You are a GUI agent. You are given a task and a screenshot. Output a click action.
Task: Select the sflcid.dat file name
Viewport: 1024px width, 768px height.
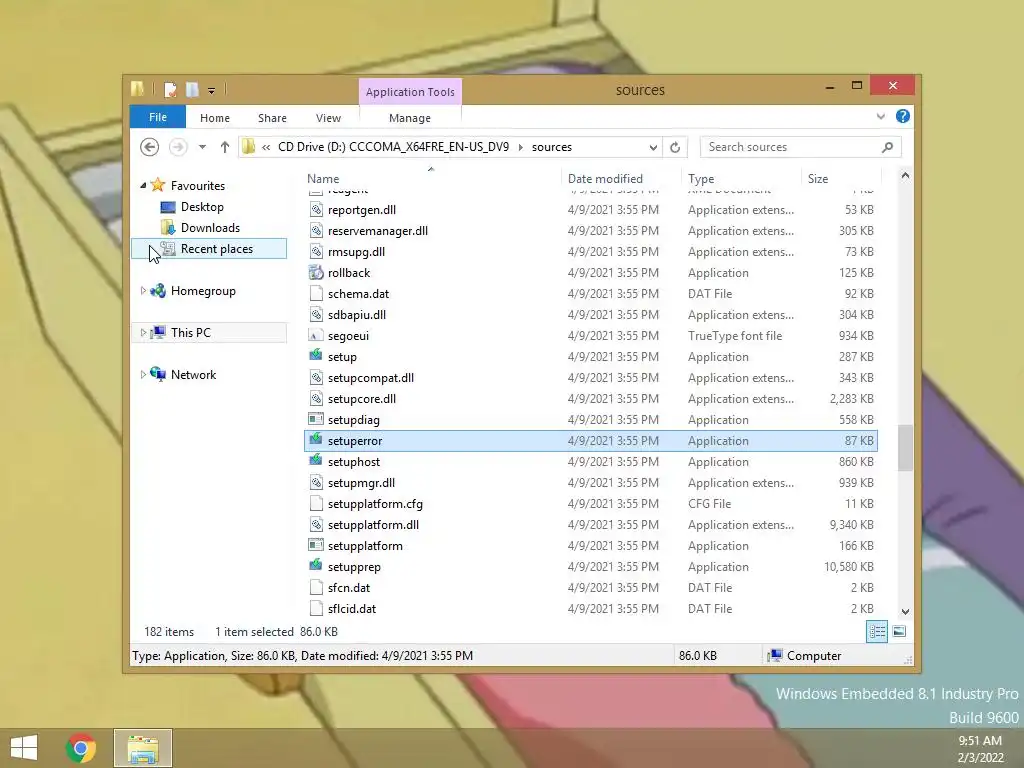[x=352, y=609]
